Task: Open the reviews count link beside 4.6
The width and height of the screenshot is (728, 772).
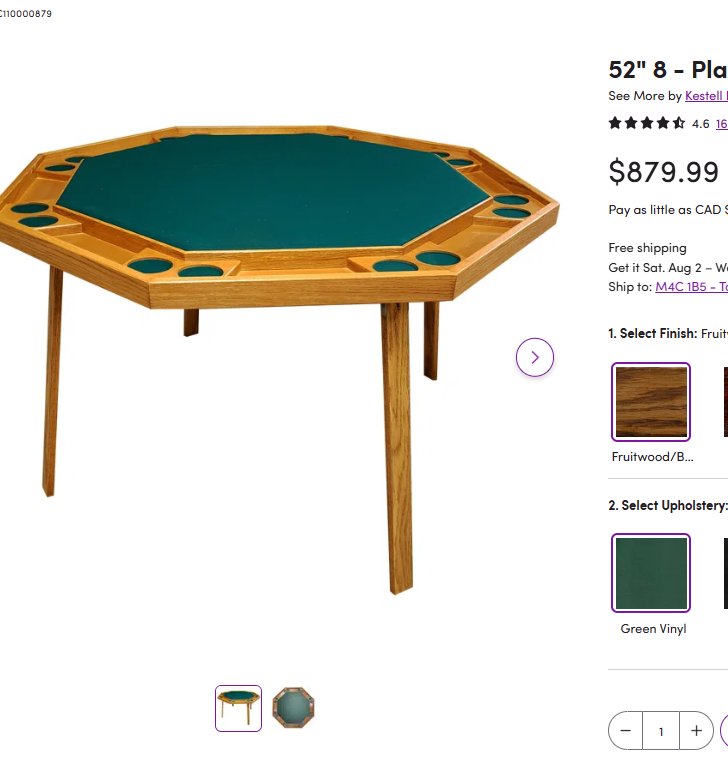Action: pyautogui.click(x=722, y=124)
